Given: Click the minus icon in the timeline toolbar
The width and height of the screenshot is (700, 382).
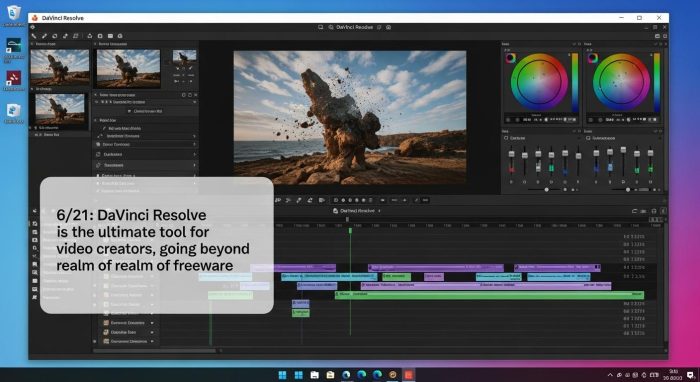Looking at the screenshot, I should (x=394, y=200).
